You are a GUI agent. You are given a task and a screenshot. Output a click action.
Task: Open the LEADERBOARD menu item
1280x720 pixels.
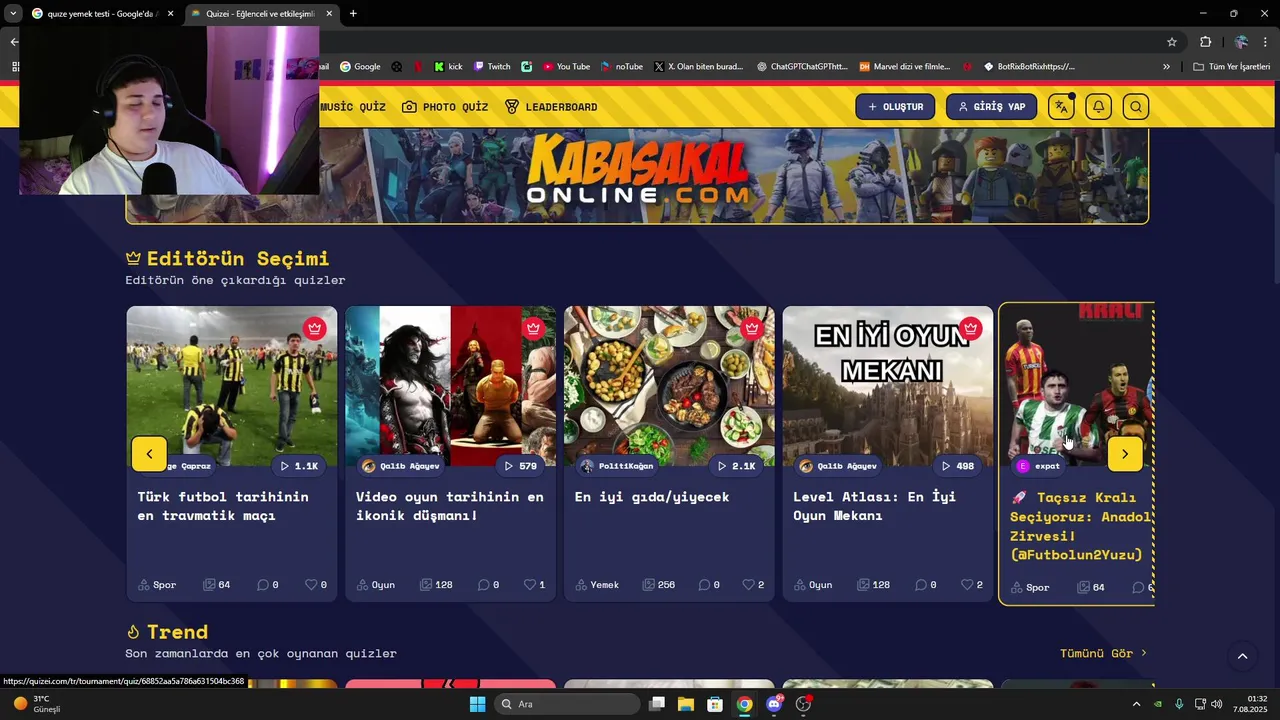coord(551,107)
